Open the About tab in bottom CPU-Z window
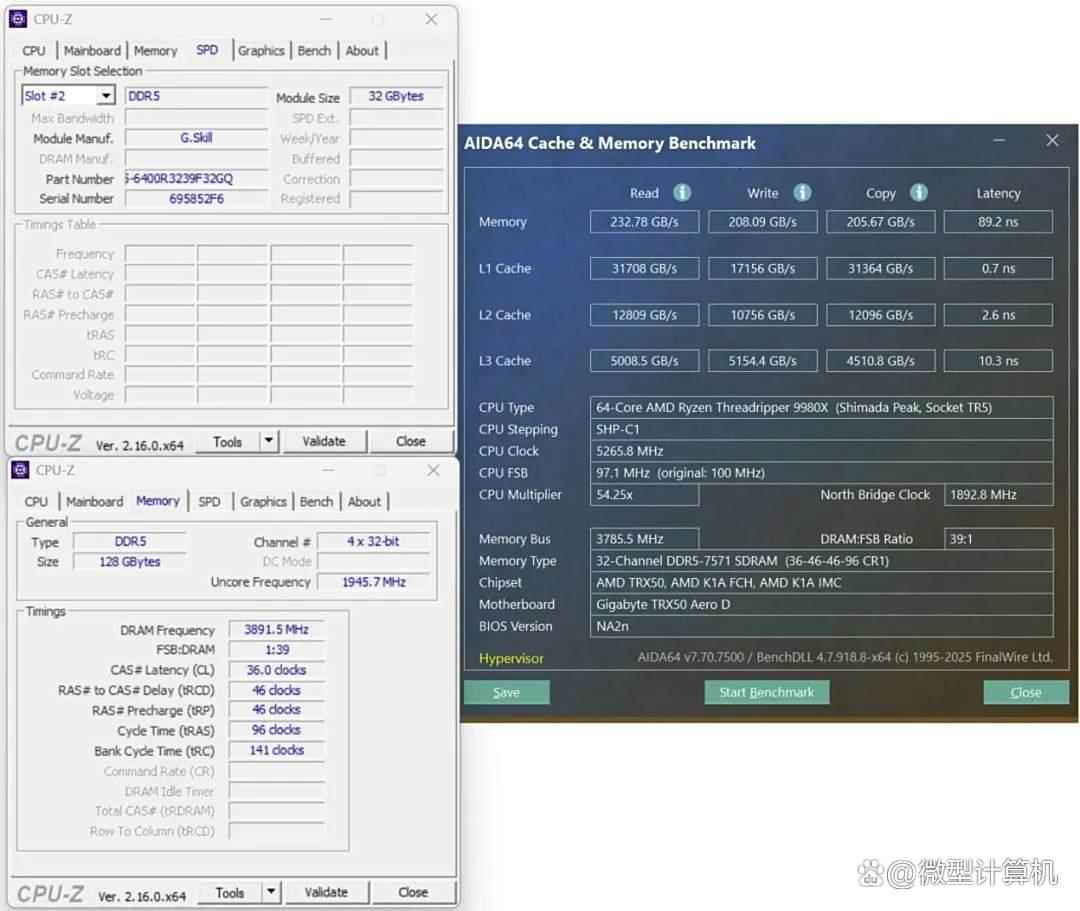 [364, 501]
